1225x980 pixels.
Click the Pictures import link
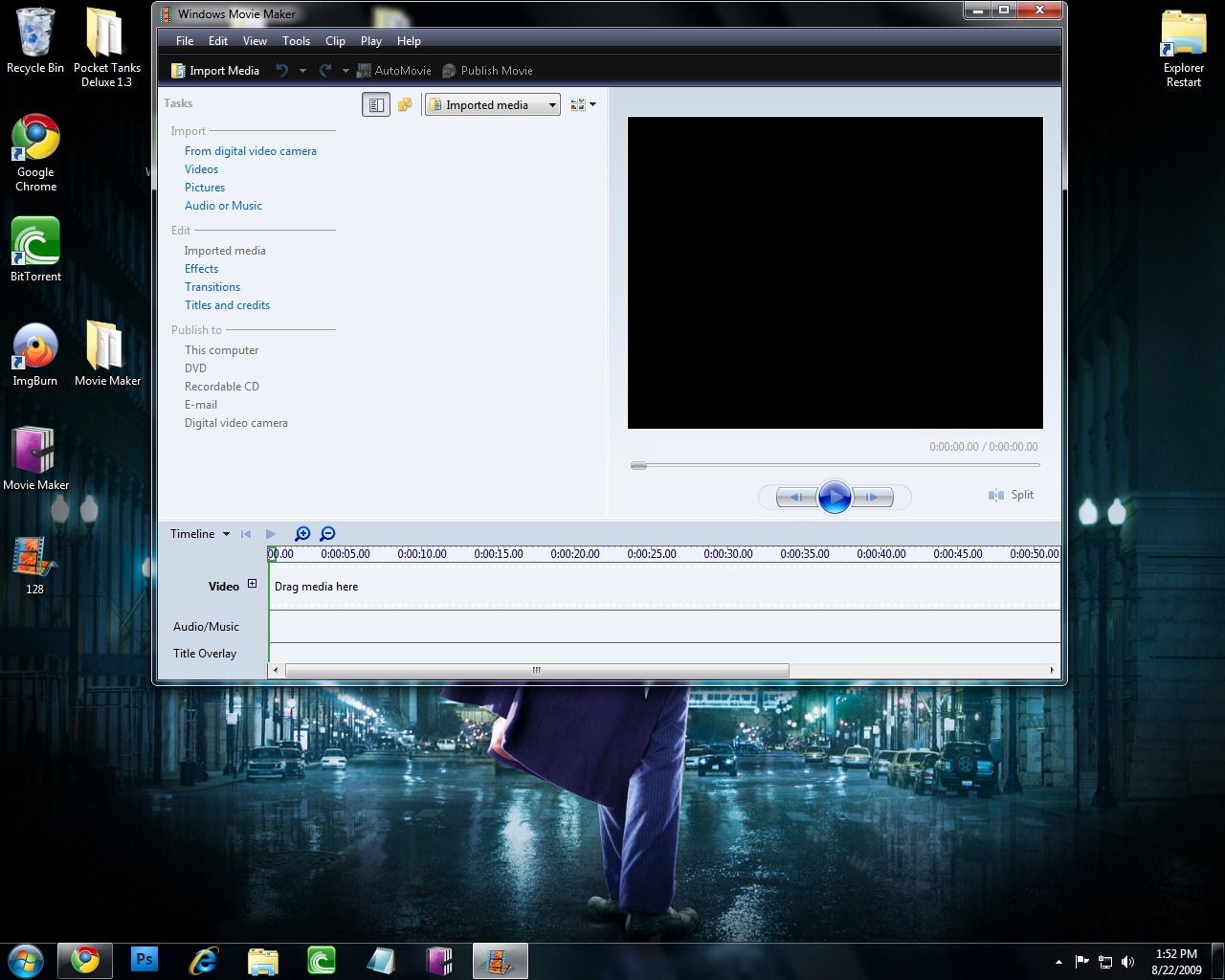205,188
